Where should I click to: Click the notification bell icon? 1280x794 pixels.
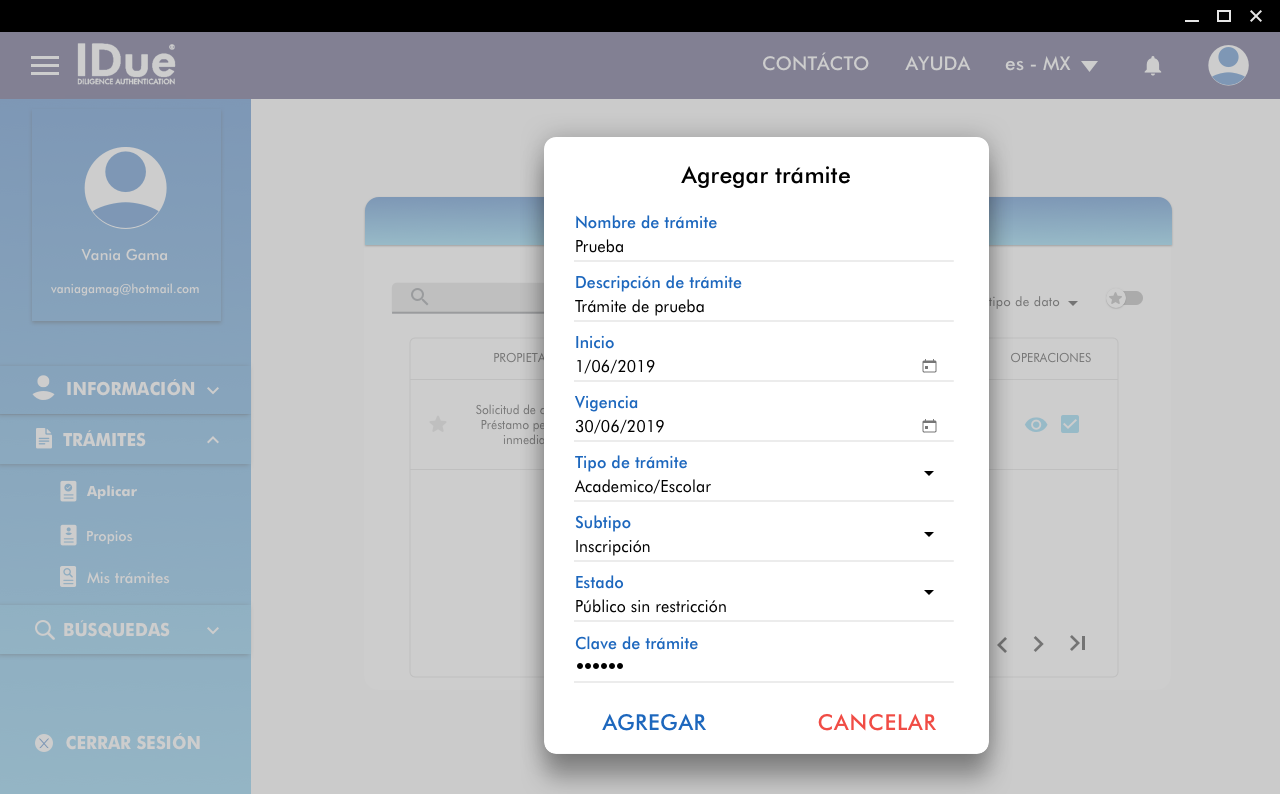pos(1152,66)
